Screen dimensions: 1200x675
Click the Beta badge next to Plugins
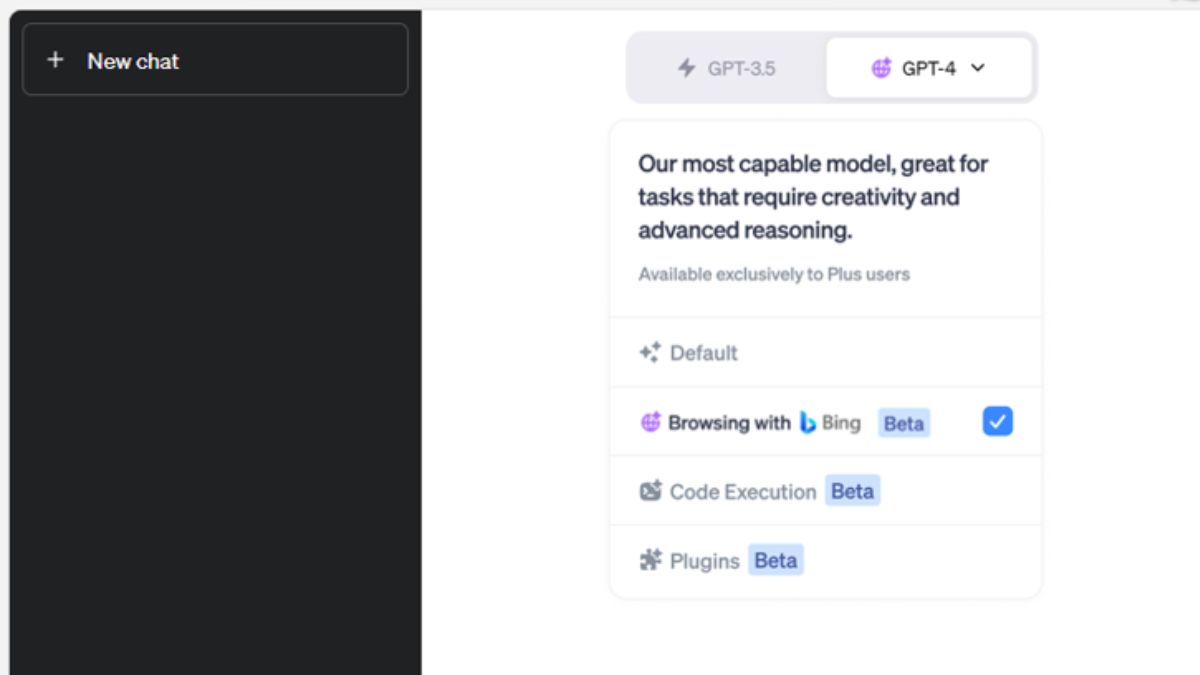pyautogui.click(x=776, y=560)
